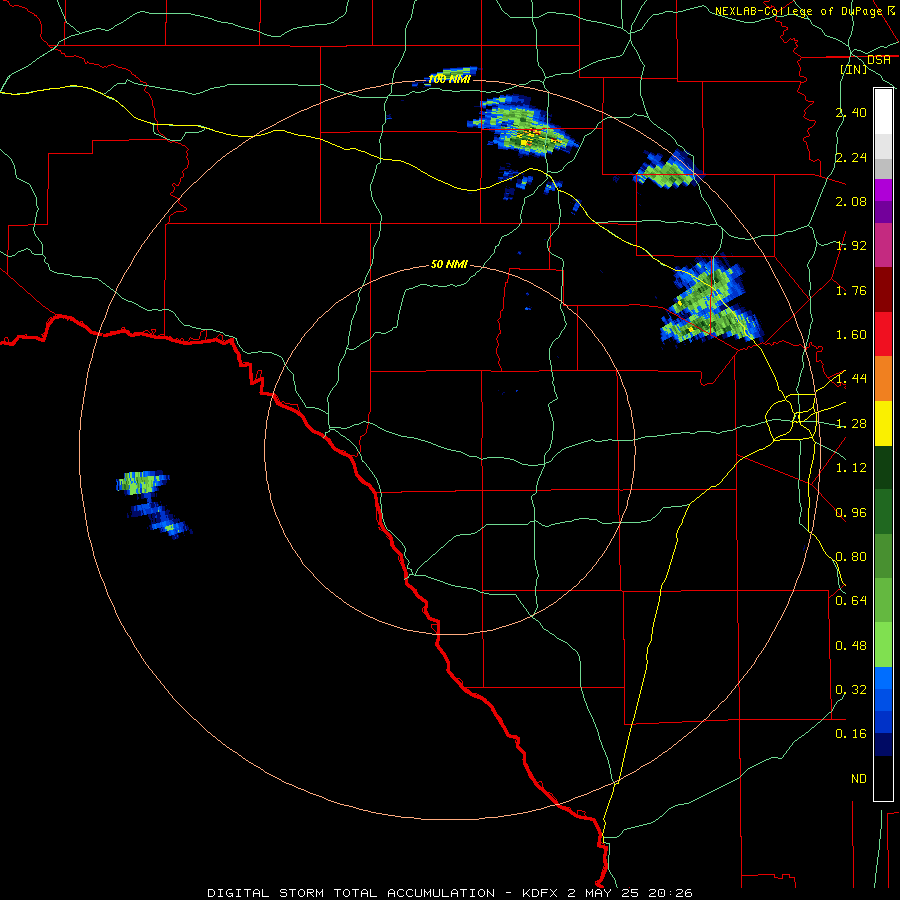The height and width of the screenshot is (900, 900).
Task: Pick the dark red swatch in the legend
Action: point(883,290)
